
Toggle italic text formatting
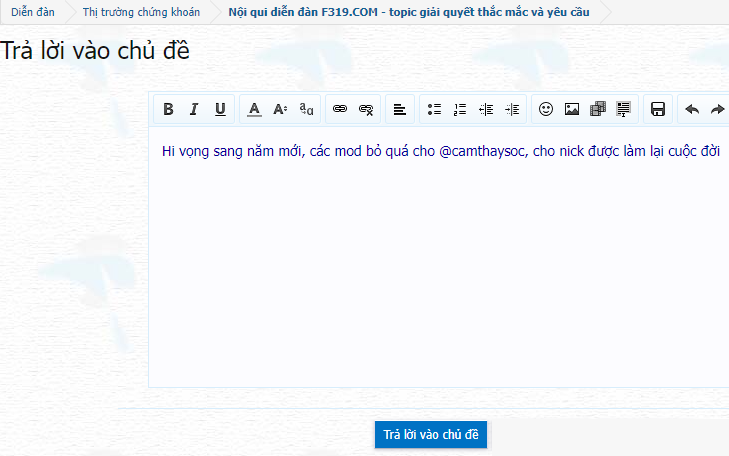tap(194, 109)
